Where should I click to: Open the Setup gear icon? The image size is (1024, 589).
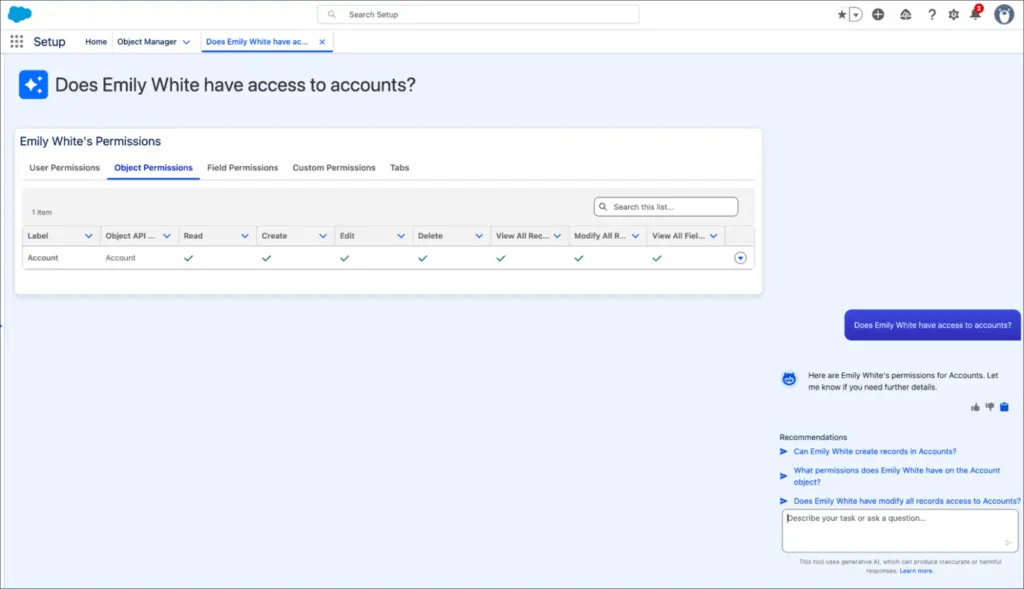953,14
